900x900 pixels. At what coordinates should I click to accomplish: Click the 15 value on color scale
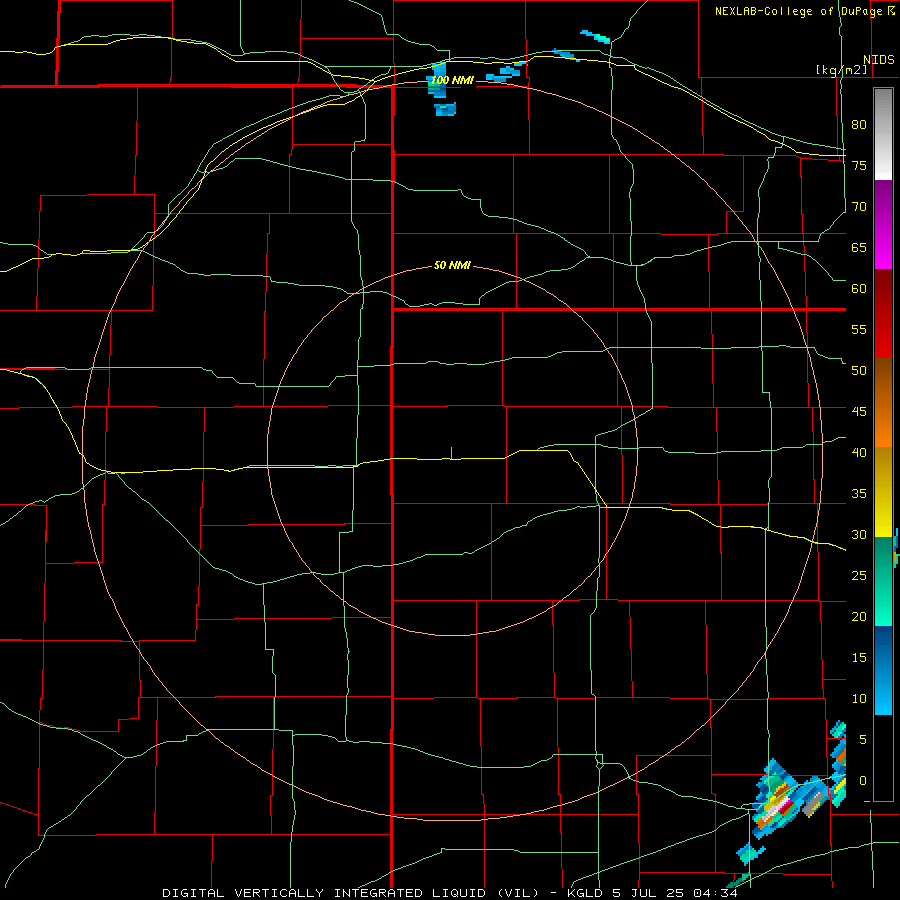(x=859, y=658)
